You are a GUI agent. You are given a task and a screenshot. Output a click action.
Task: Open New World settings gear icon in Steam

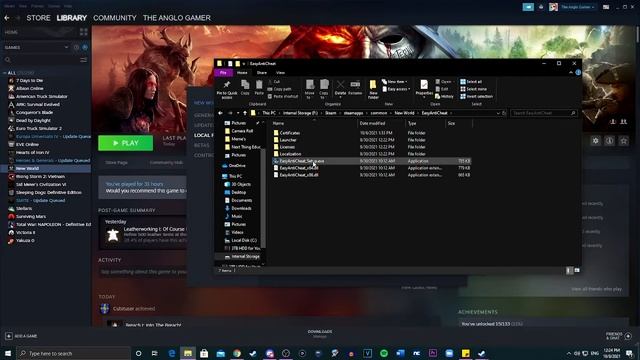596,141
